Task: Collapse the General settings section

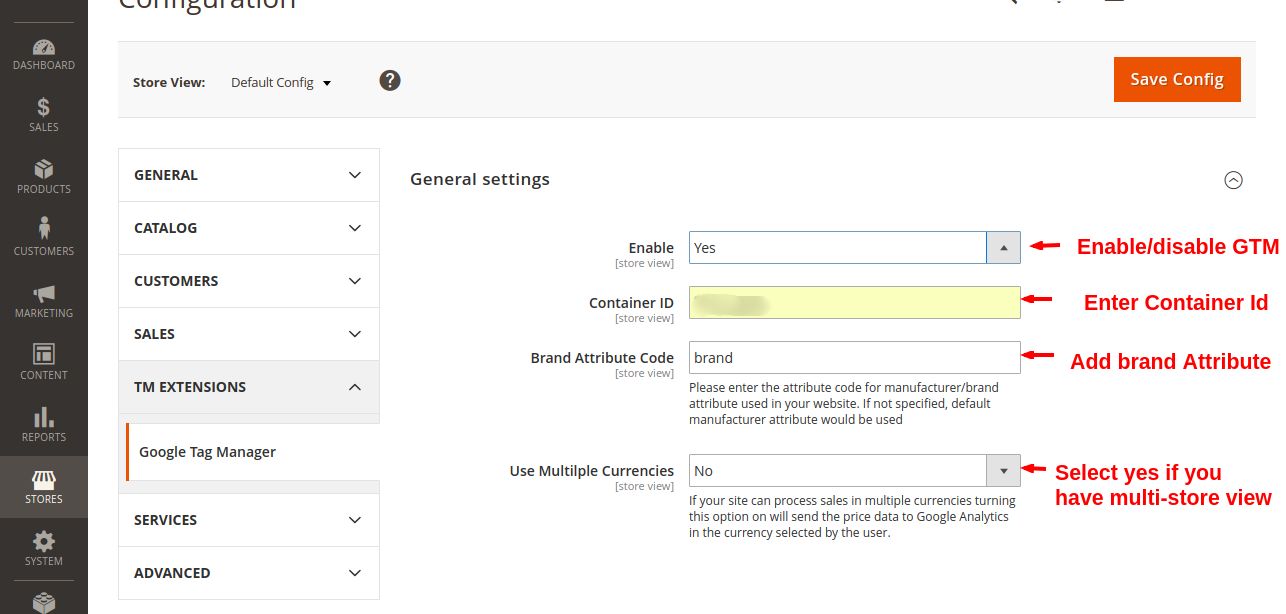Action: [1233, 180]
